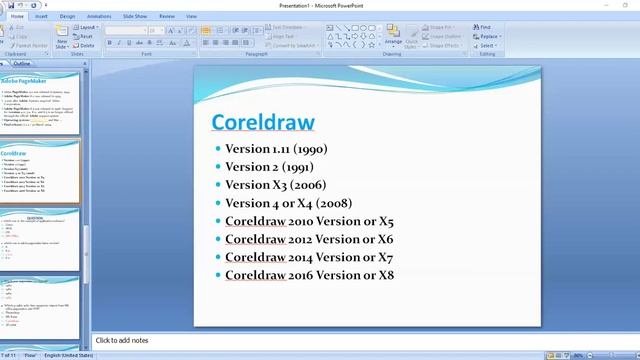Select the Arrow line shape
This screenshot has height=360, width=640.
347,28
